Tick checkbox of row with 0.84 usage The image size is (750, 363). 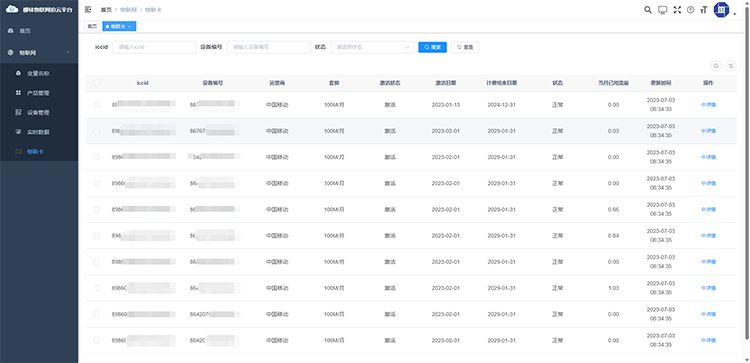(97, 236)
